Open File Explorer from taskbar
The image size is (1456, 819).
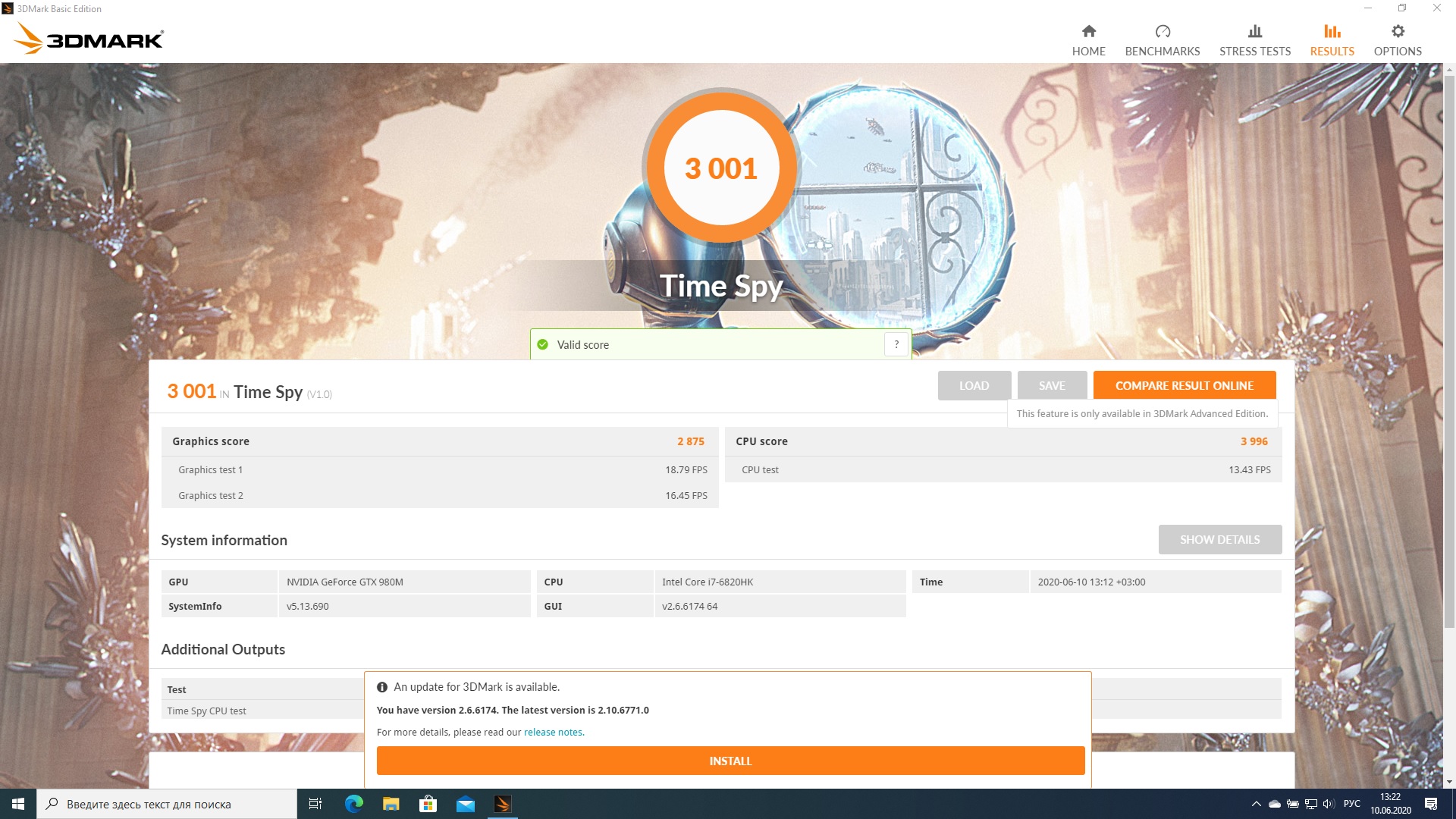click(x=391, y=804)
